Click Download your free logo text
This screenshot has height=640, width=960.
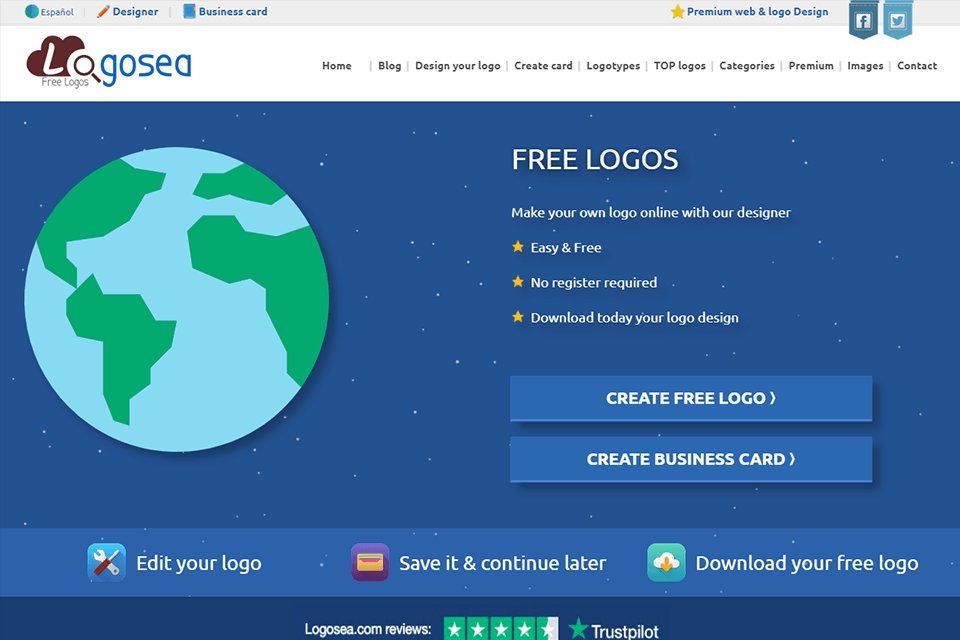click(x=807, y=563)
